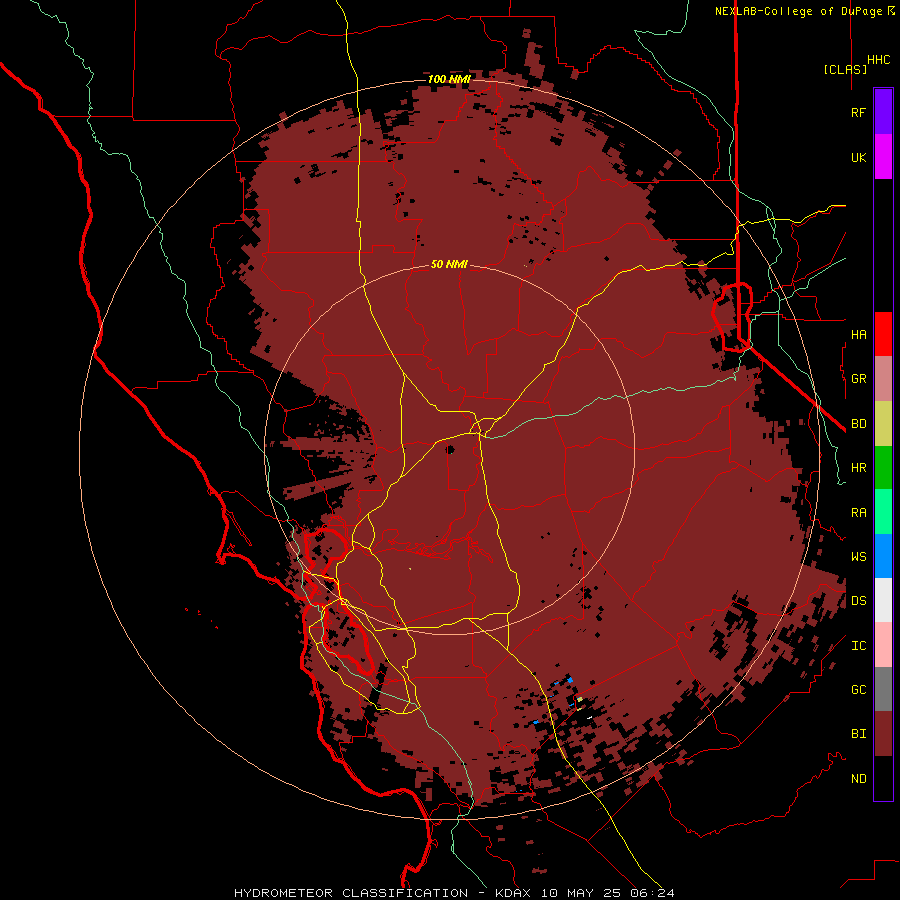The image size is (900, 900).
Task: Click the 50 NMI range ring label
Action: pyautogui.click(x=449, y=264)
